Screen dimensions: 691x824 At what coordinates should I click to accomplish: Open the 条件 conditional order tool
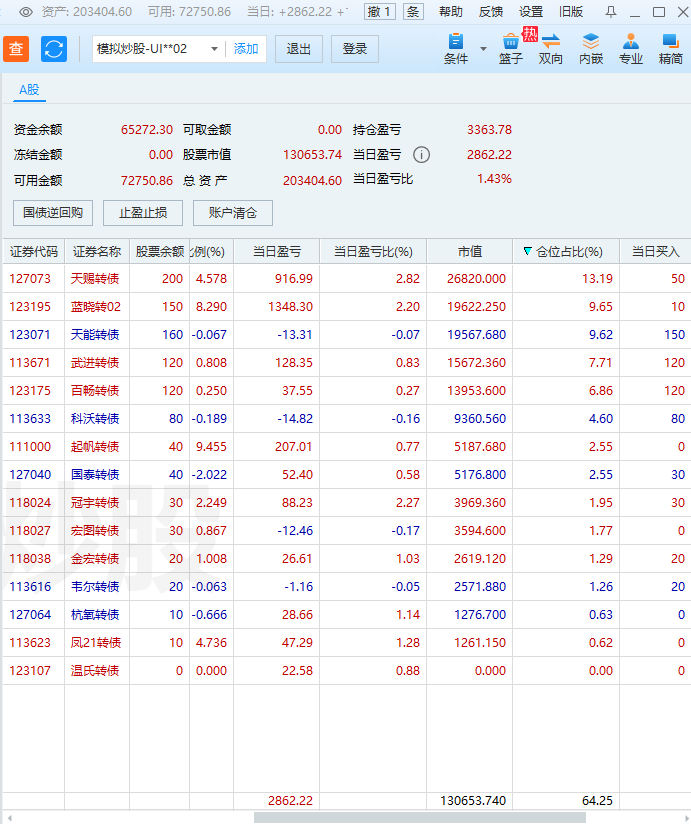tap(456, 49)
